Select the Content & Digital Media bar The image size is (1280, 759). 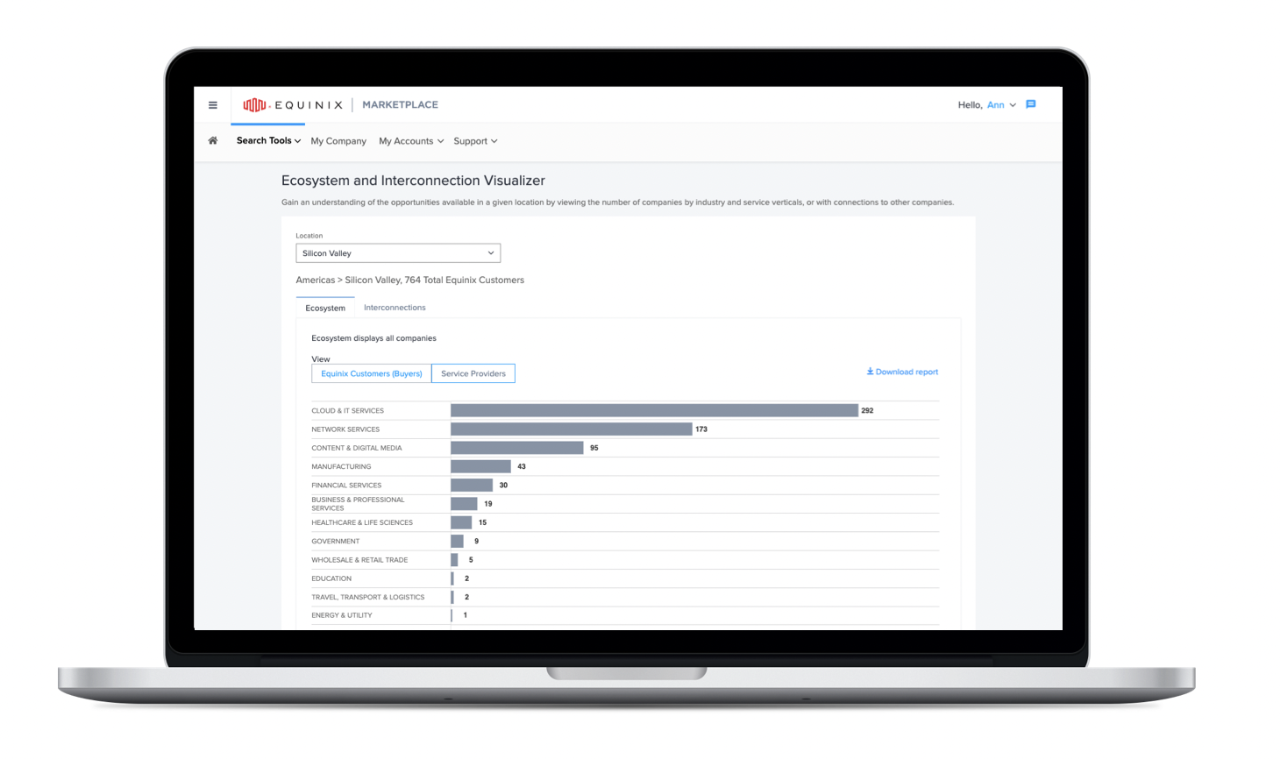coord(517,448)
